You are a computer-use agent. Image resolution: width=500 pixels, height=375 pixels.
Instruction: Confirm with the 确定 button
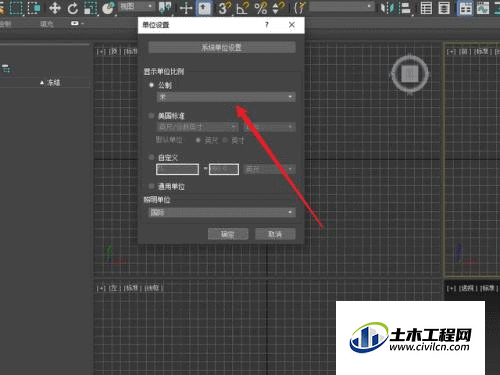[x=228, y=234]
